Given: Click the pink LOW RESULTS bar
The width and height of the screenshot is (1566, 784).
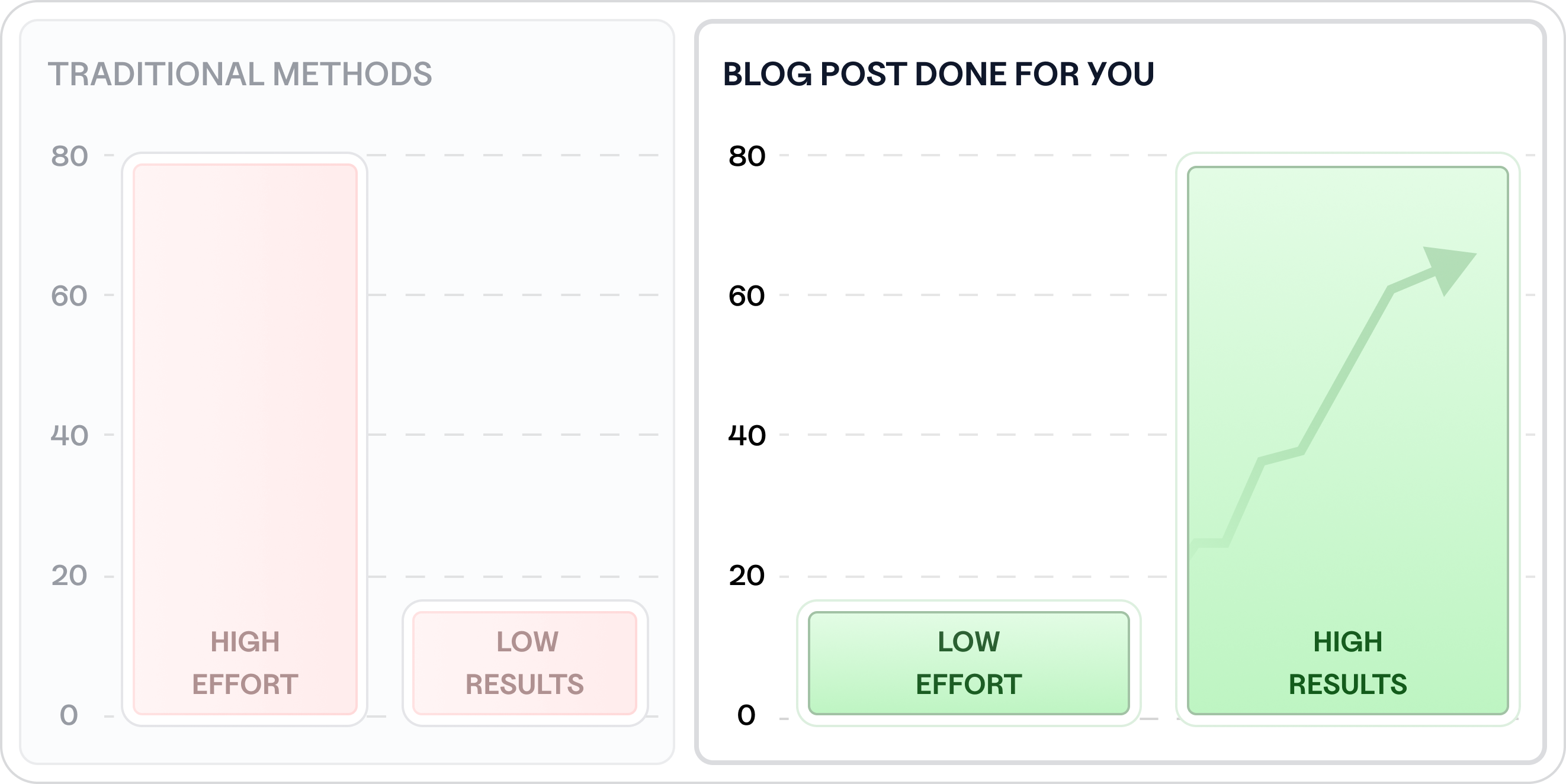Looking at the screenshot, I should 525,663.
